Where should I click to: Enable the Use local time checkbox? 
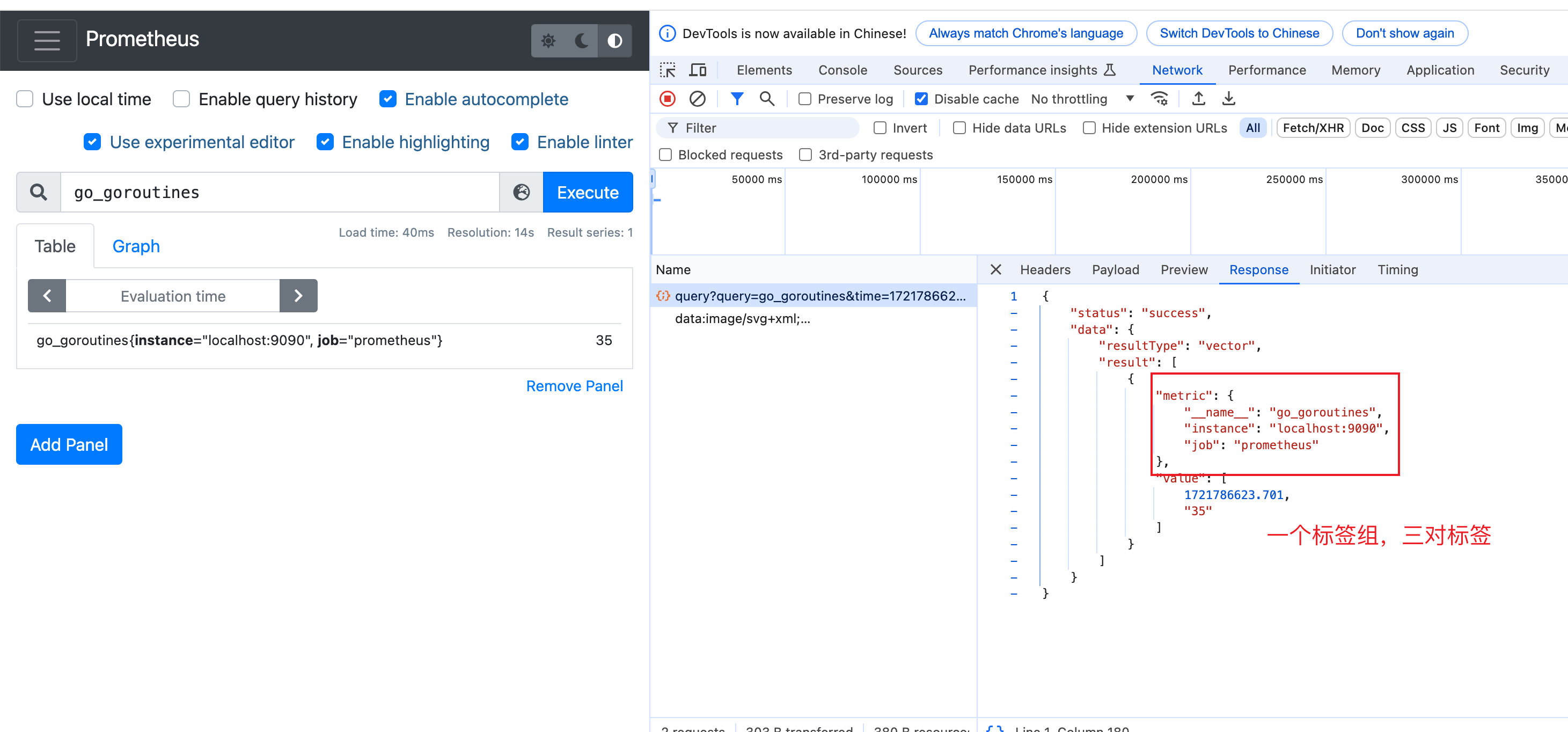click(x=25, y=99)
